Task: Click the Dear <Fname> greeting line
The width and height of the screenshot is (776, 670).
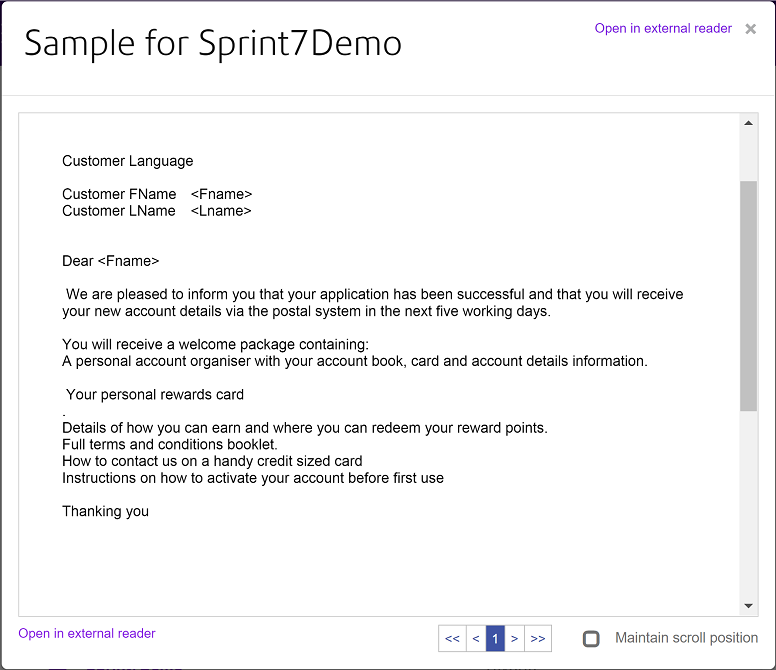Action: (110, 261)
